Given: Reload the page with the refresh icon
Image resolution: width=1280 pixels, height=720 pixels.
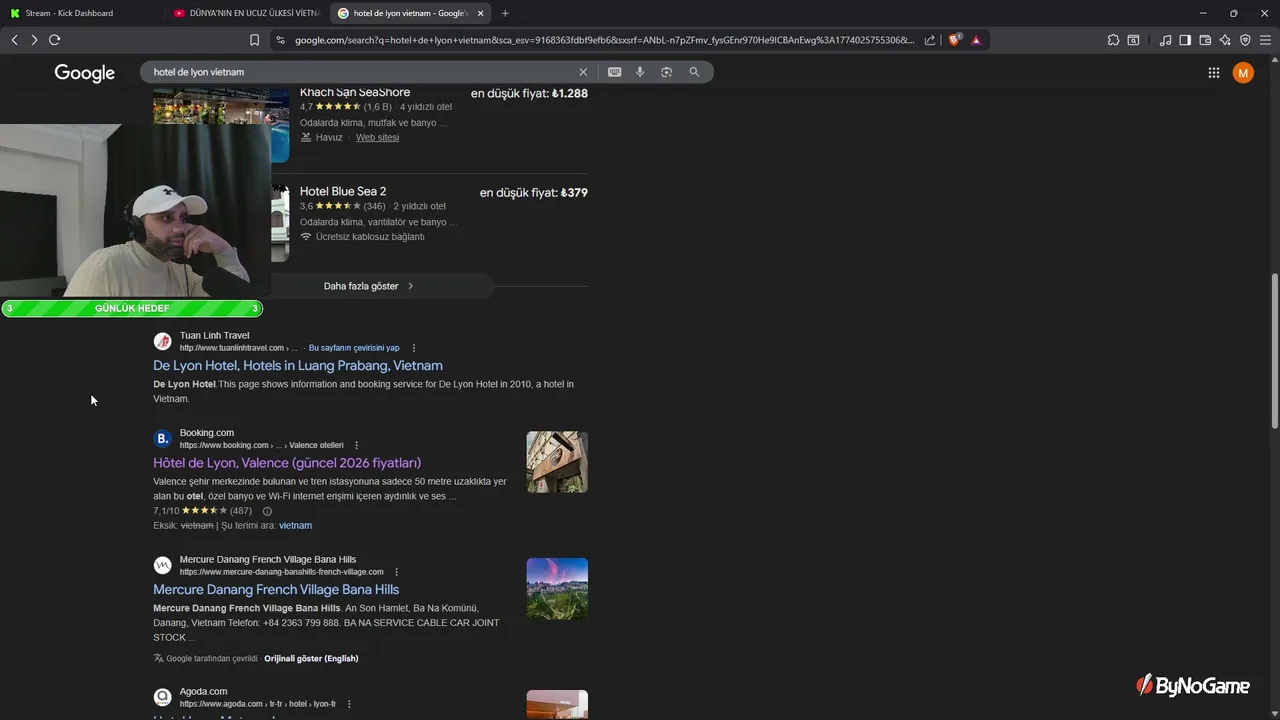Looking at the screenshot, I should click(x=54, y=40).
